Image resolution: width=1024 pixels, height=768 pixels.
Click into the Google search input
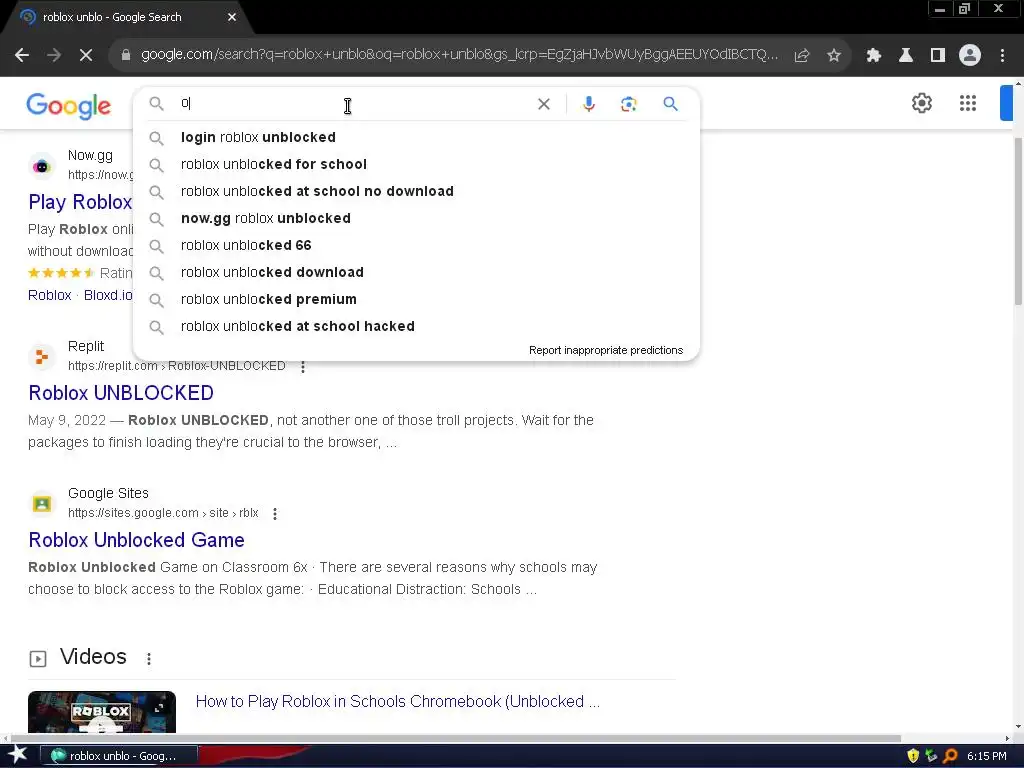pos(353,104)
